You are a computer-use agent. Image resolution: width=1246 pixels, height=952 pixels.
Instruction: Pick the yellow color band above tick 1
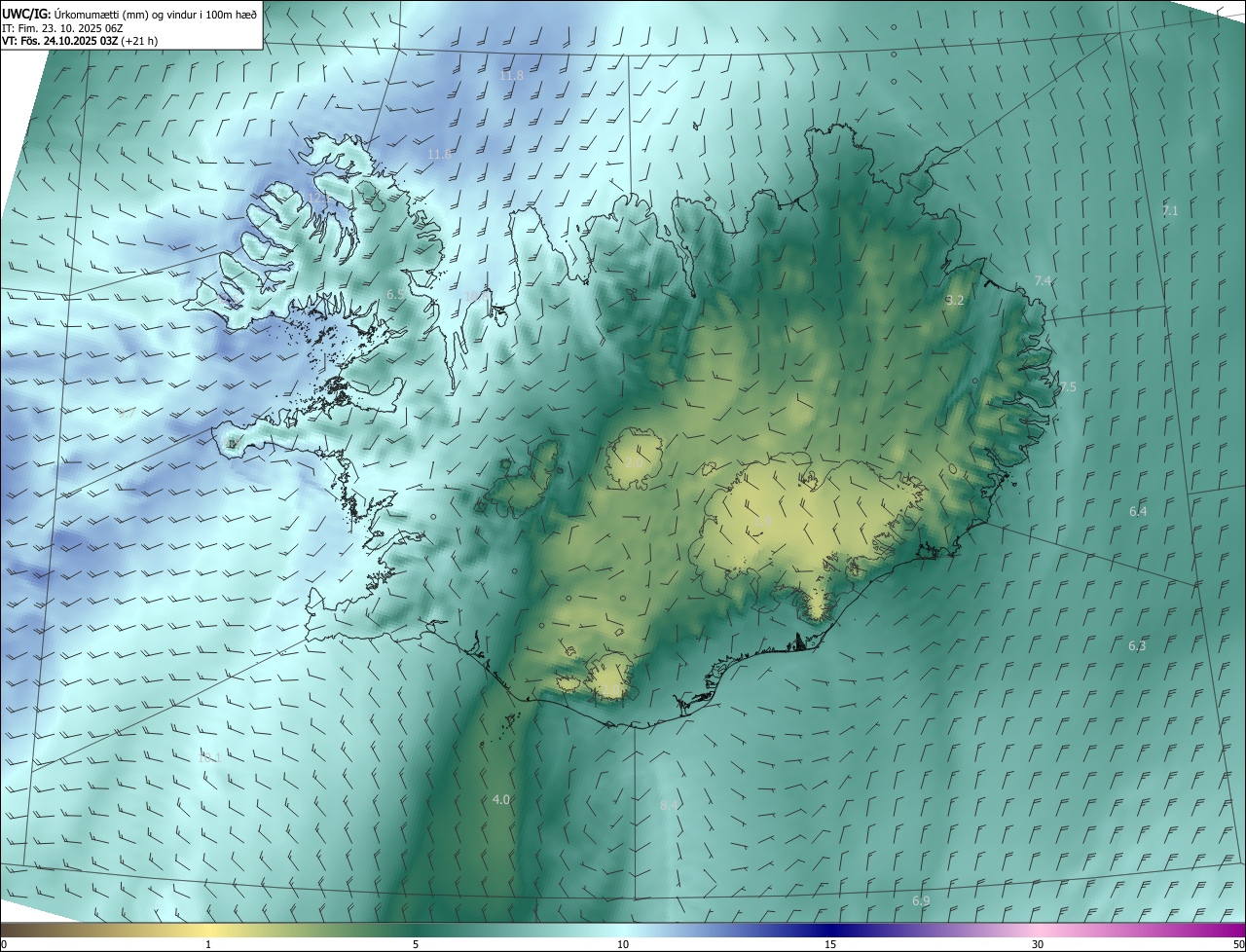coord(208,931)
